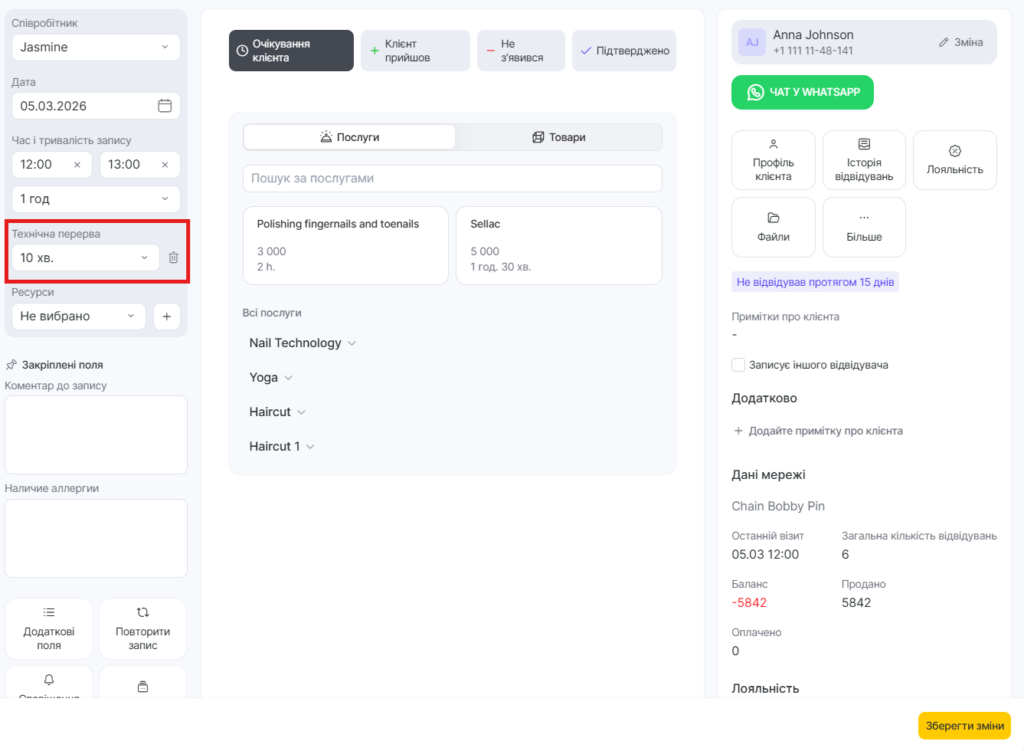Open the Співробітник Jasmine dropdown
1024x751 pixels.
pyautogui.click(x=96, y=47)
